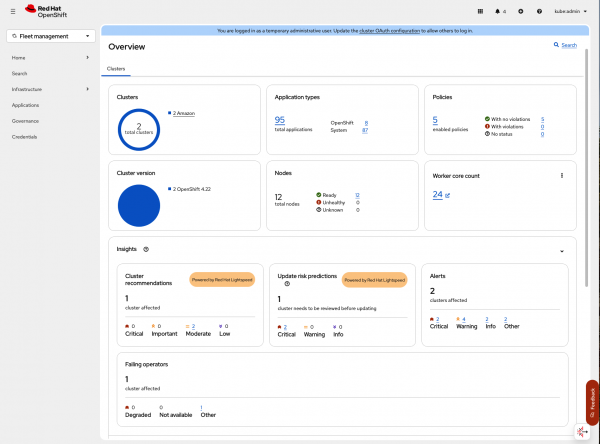Image resolution: width=600 pixels, height=444 pixels.
Task: Click the No status icon in Policies
Action: click(487, 134)
